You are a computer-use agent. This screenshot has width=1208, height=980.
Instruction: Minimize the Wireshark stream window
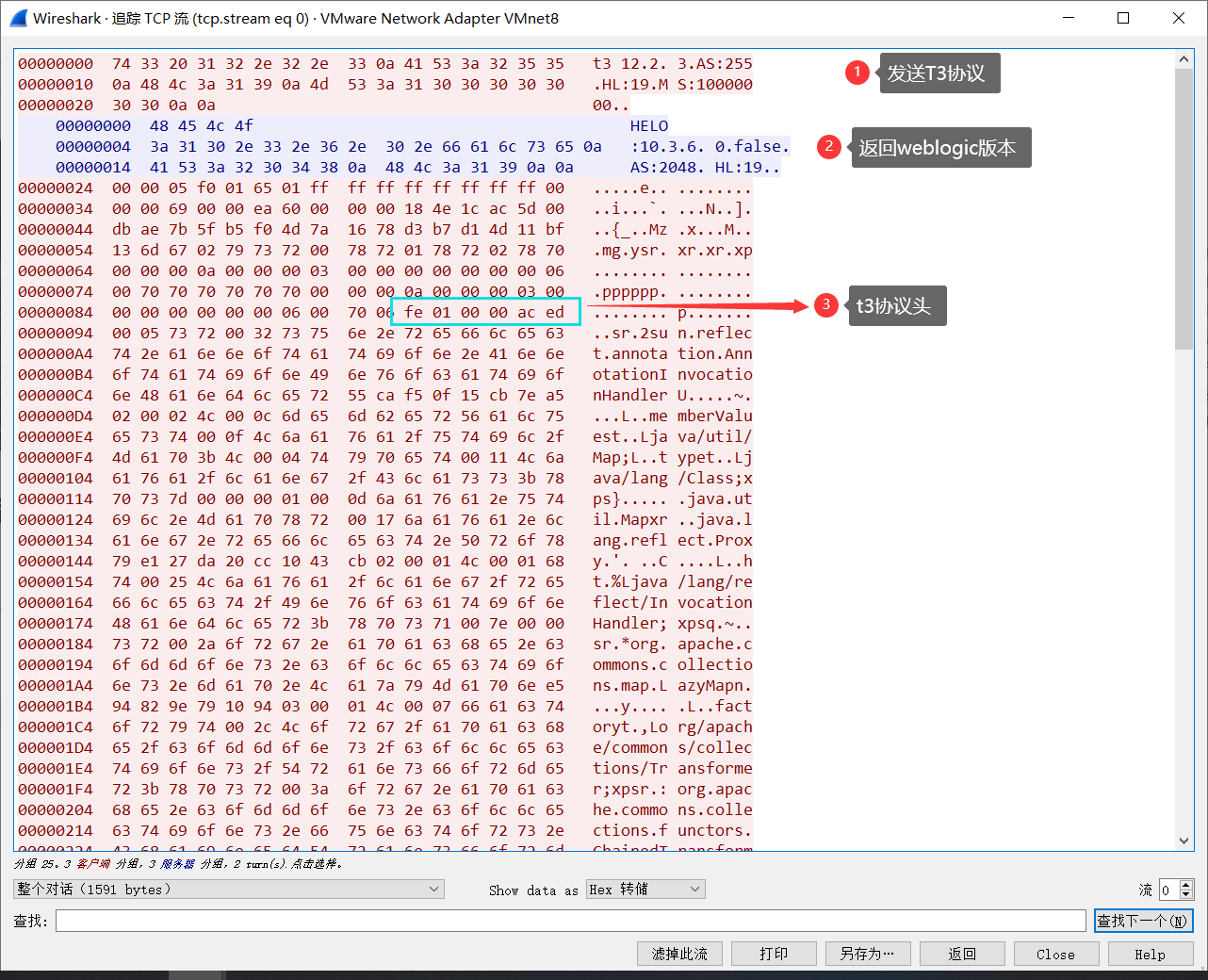coord(1069,18)
